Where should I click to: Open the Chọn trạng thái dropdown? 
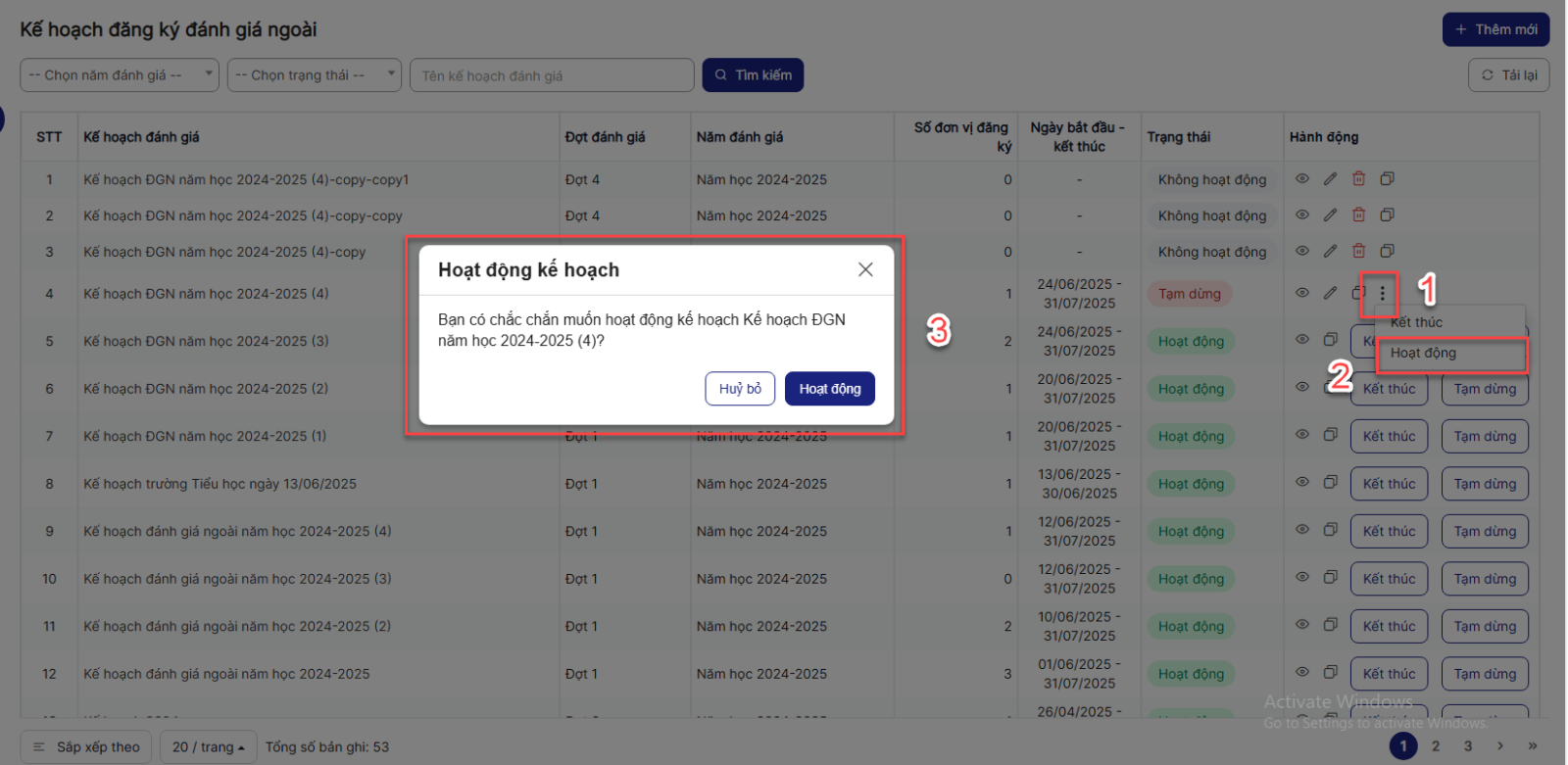pos(314,75)
